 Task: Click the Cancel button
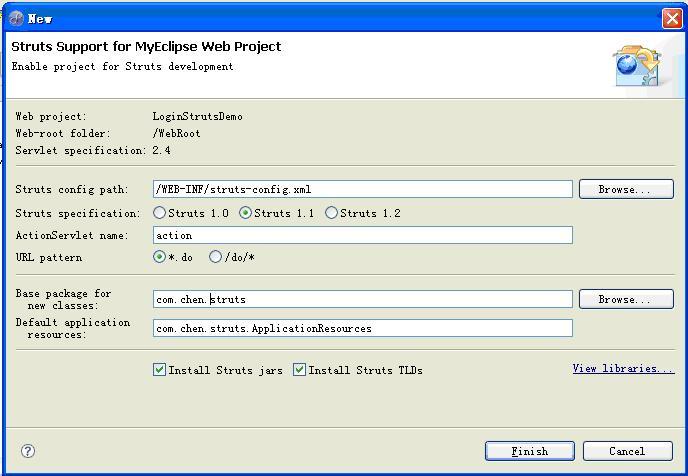627,451
